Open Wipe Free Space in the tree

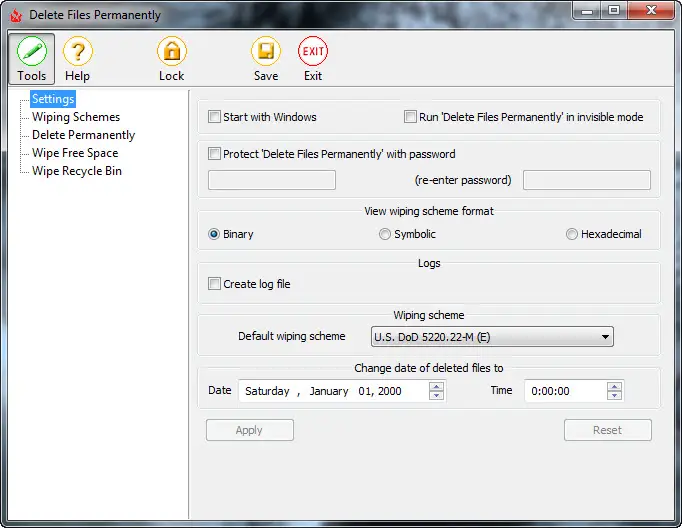click(75, 153)
